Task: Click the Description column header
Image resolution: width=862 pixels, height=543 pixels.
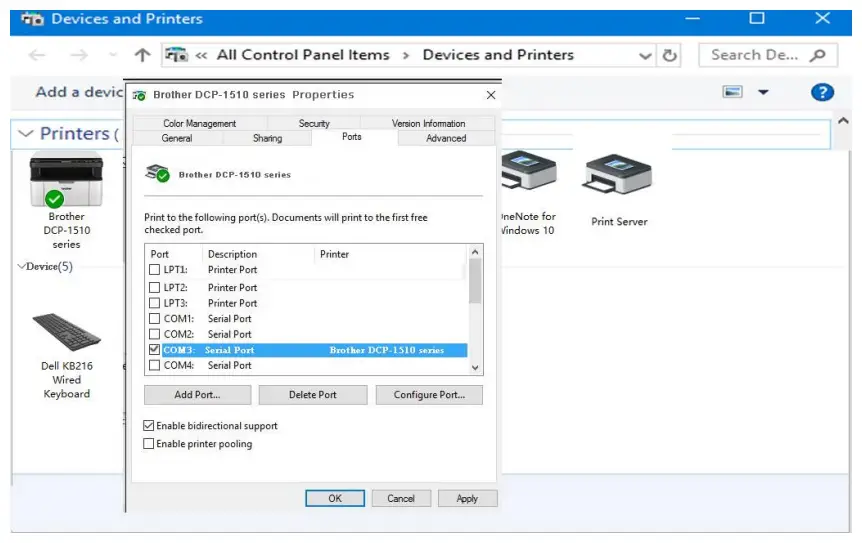Action: pyautogui.click(x=233, y=254)
